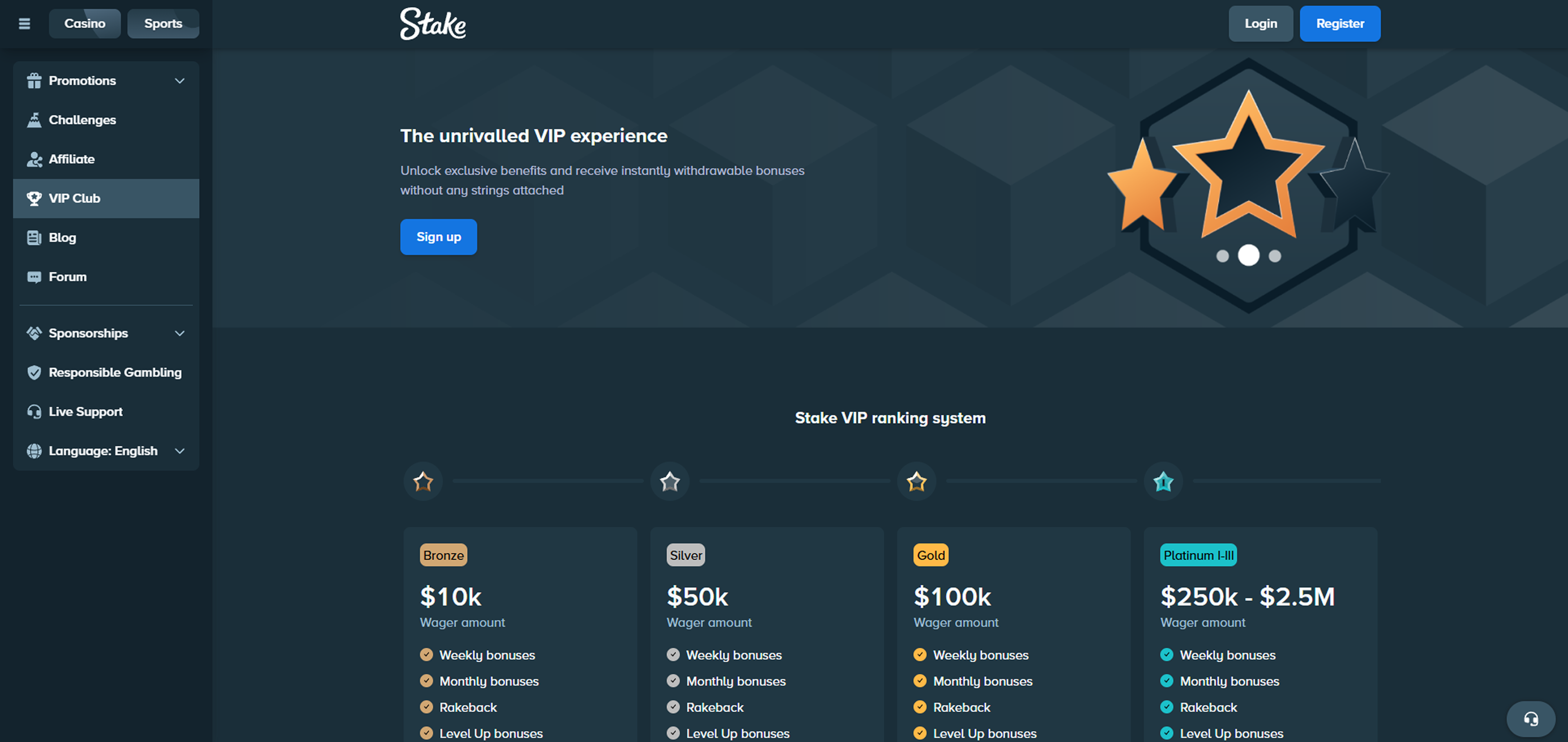The height and width of the screenshot is (742, 1568).
Task: Click the Silver tier badge
Action: point(686,555)
